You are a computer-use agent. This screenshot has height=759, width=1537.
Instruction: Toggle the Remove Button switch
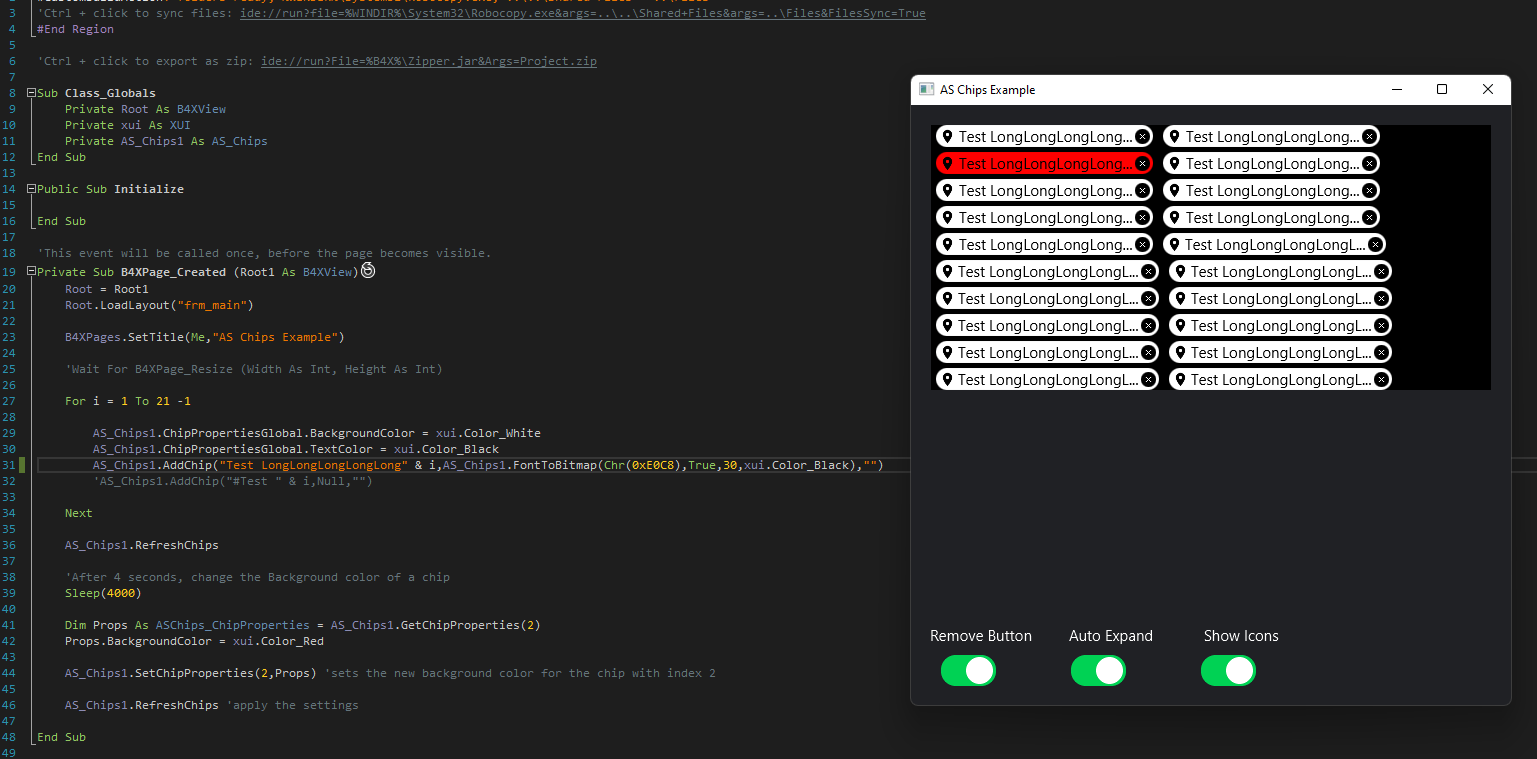click(x=968, y=670)
